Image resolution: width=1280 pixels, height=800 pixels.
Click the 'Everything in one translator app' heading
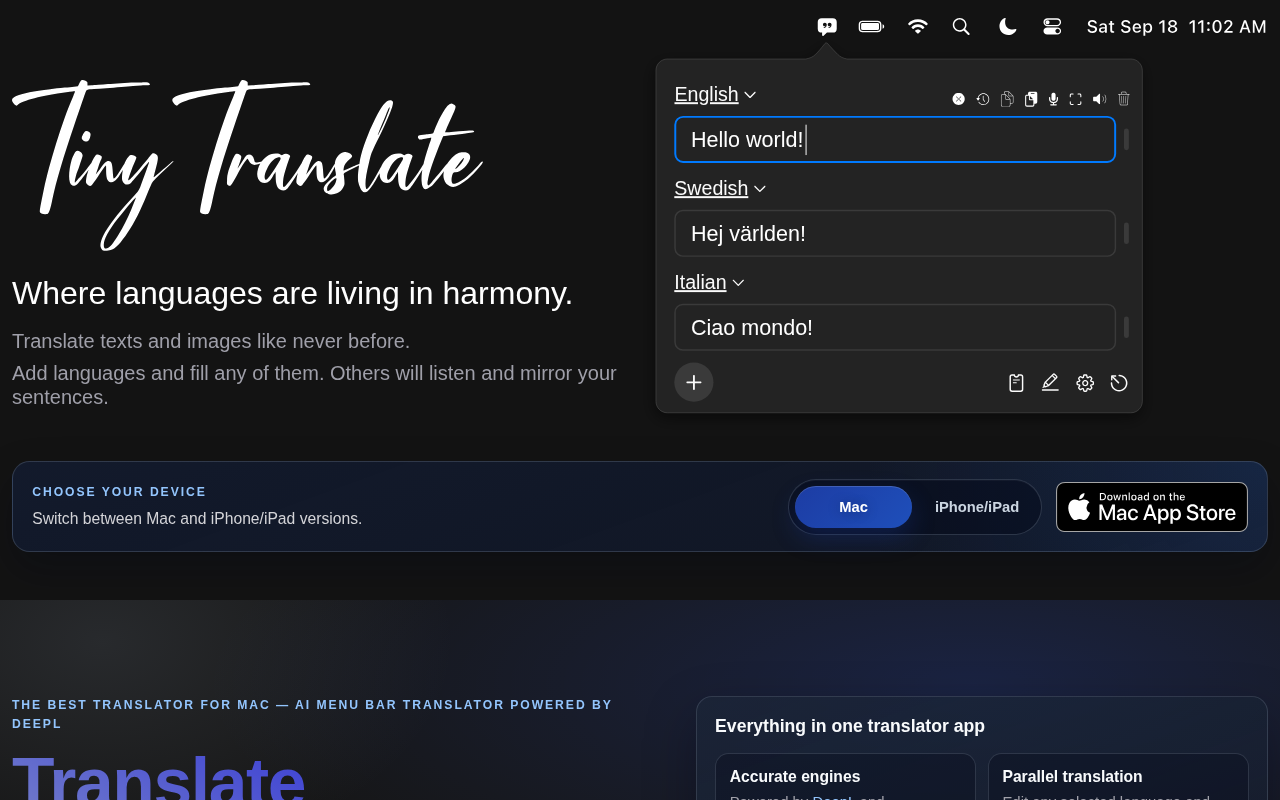click(x=850, y=727)
